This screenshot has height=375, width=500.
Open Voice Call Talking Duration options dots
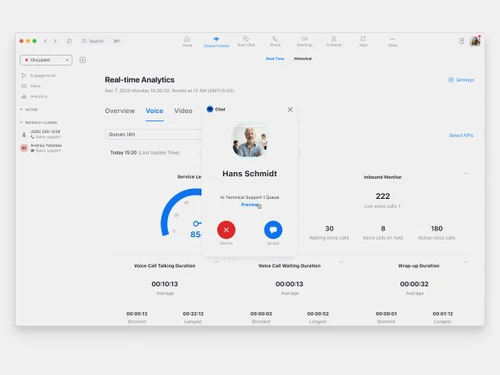[216, 262]
